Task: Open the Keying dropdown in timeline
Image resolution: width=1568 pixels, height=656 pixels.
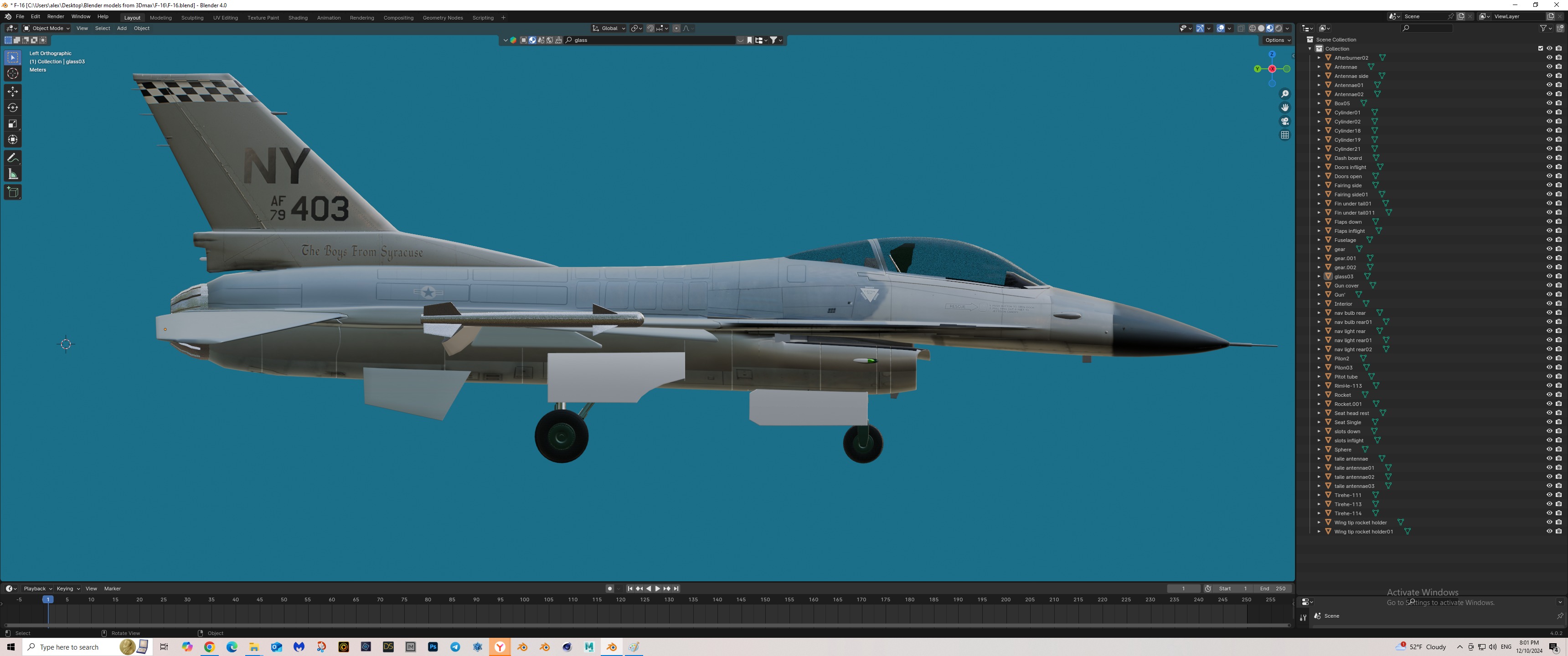Action: (67, 589)
